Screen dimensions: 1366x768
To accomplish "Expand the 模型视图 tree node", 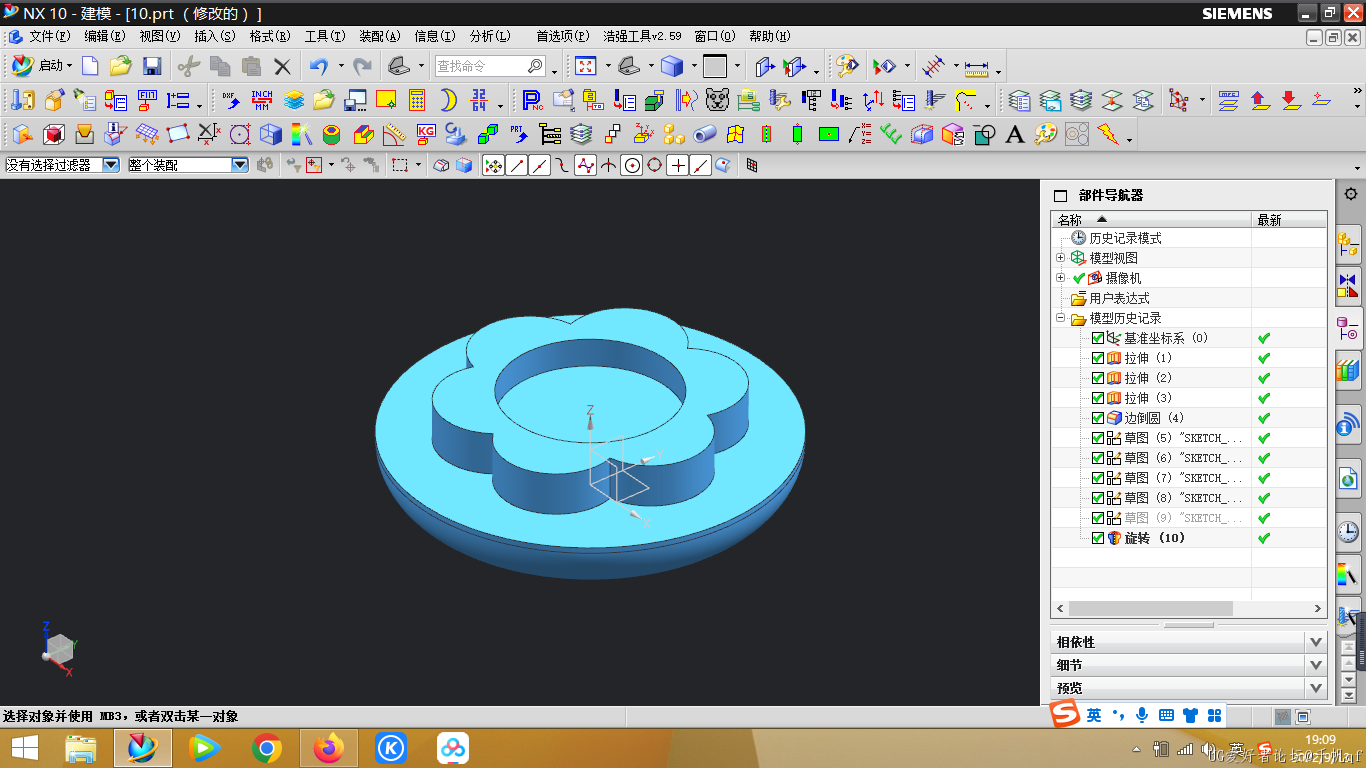I will [x=1060, y=258].
